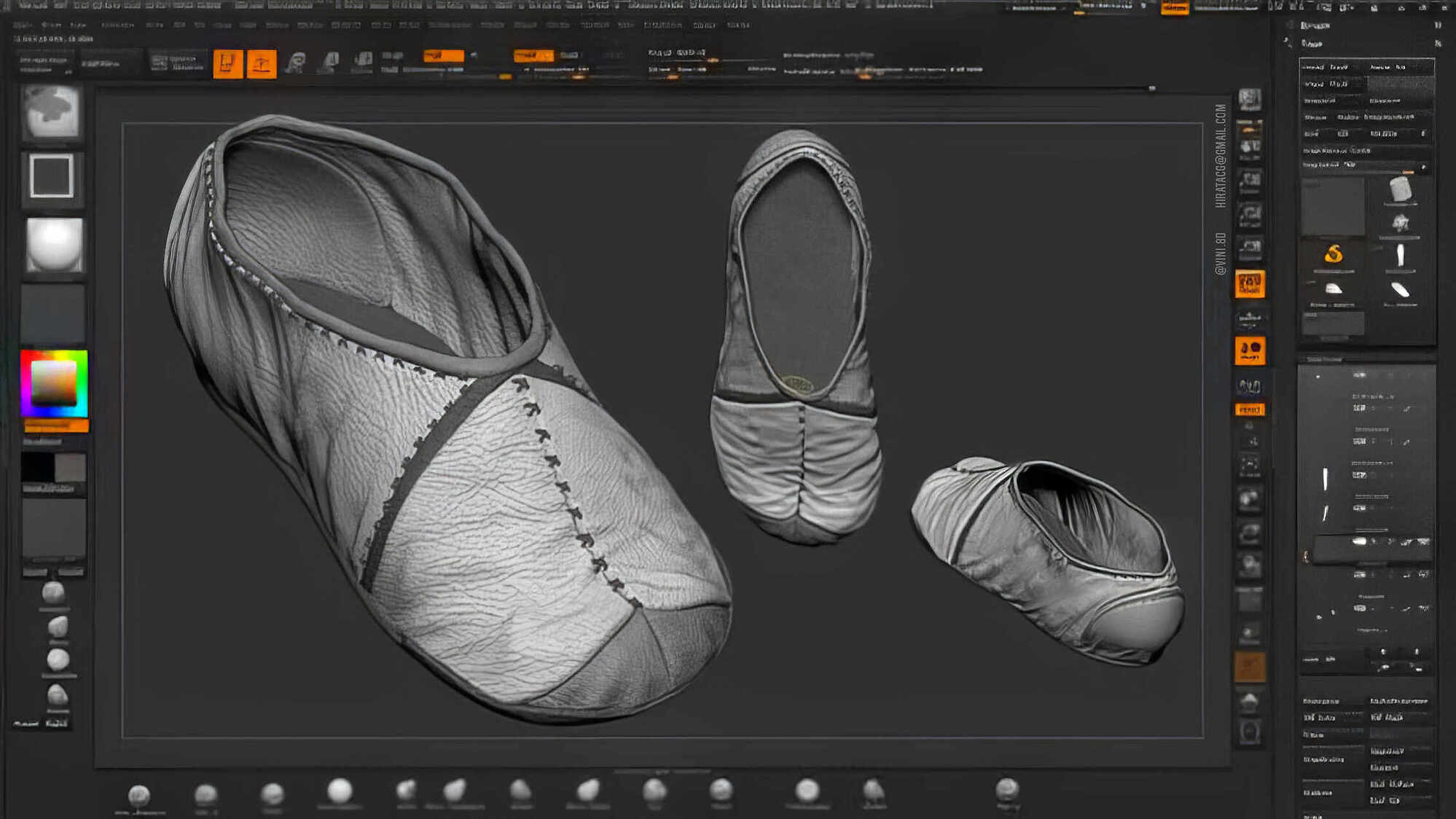Select the Rotate transform icon in top shelf
1456x819 pixels.
362,61
